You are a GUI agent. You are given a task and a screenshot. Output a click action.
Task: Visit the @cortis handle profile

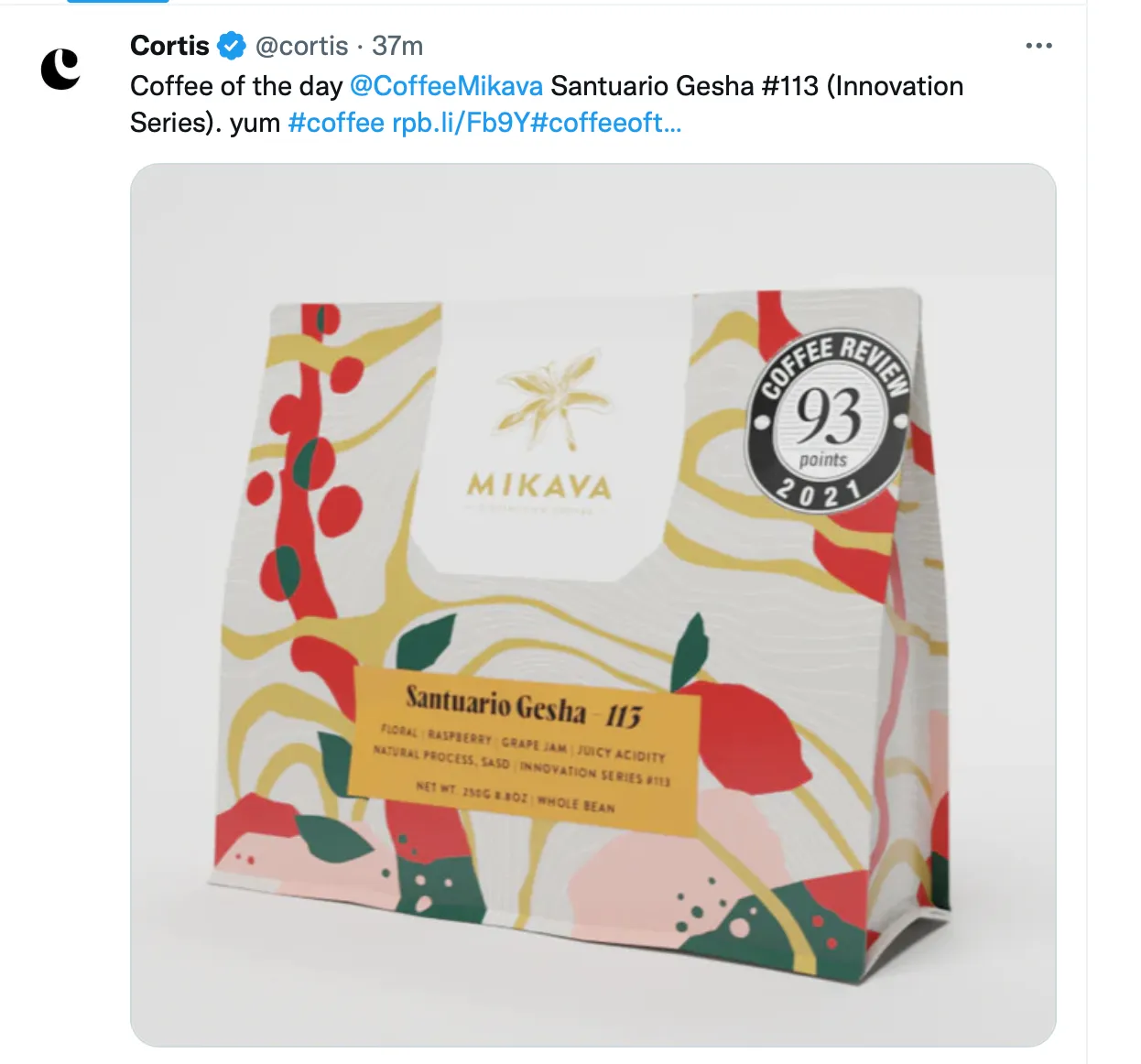pos(301,46)
